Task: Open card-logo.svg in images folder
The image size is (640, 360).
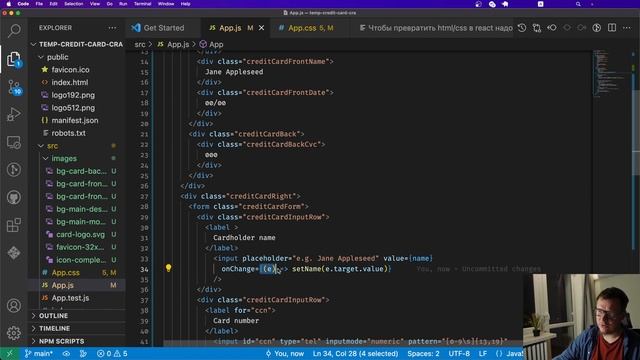Action: [77, 234]
